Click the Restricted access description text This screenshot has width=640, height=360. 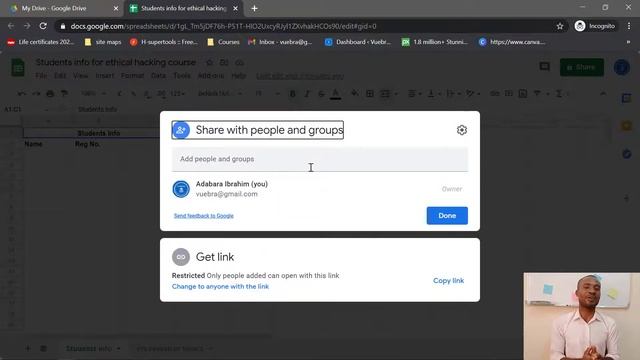256,276
